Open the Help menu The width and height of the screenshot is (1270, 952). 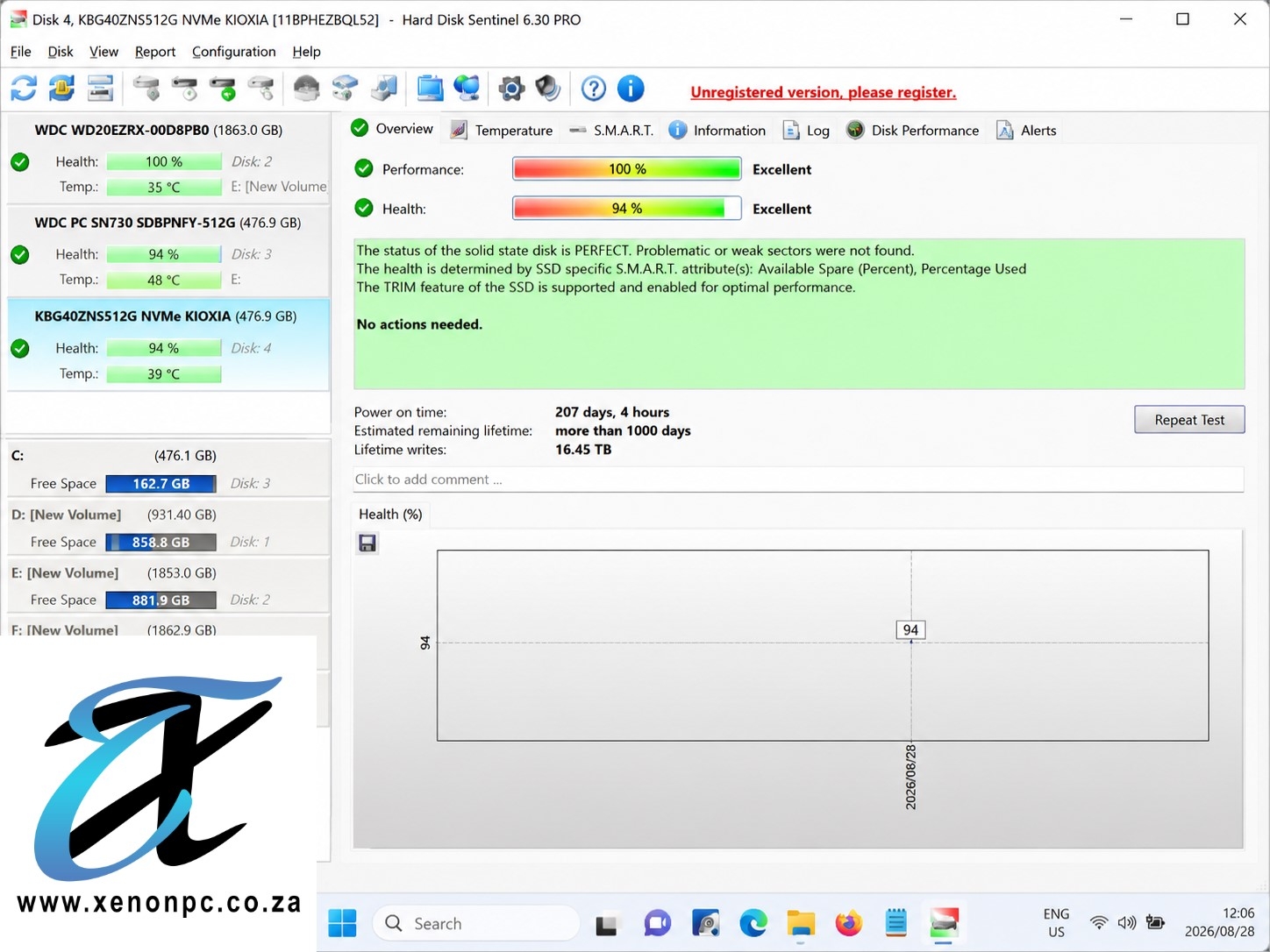[x=306, y=52]
